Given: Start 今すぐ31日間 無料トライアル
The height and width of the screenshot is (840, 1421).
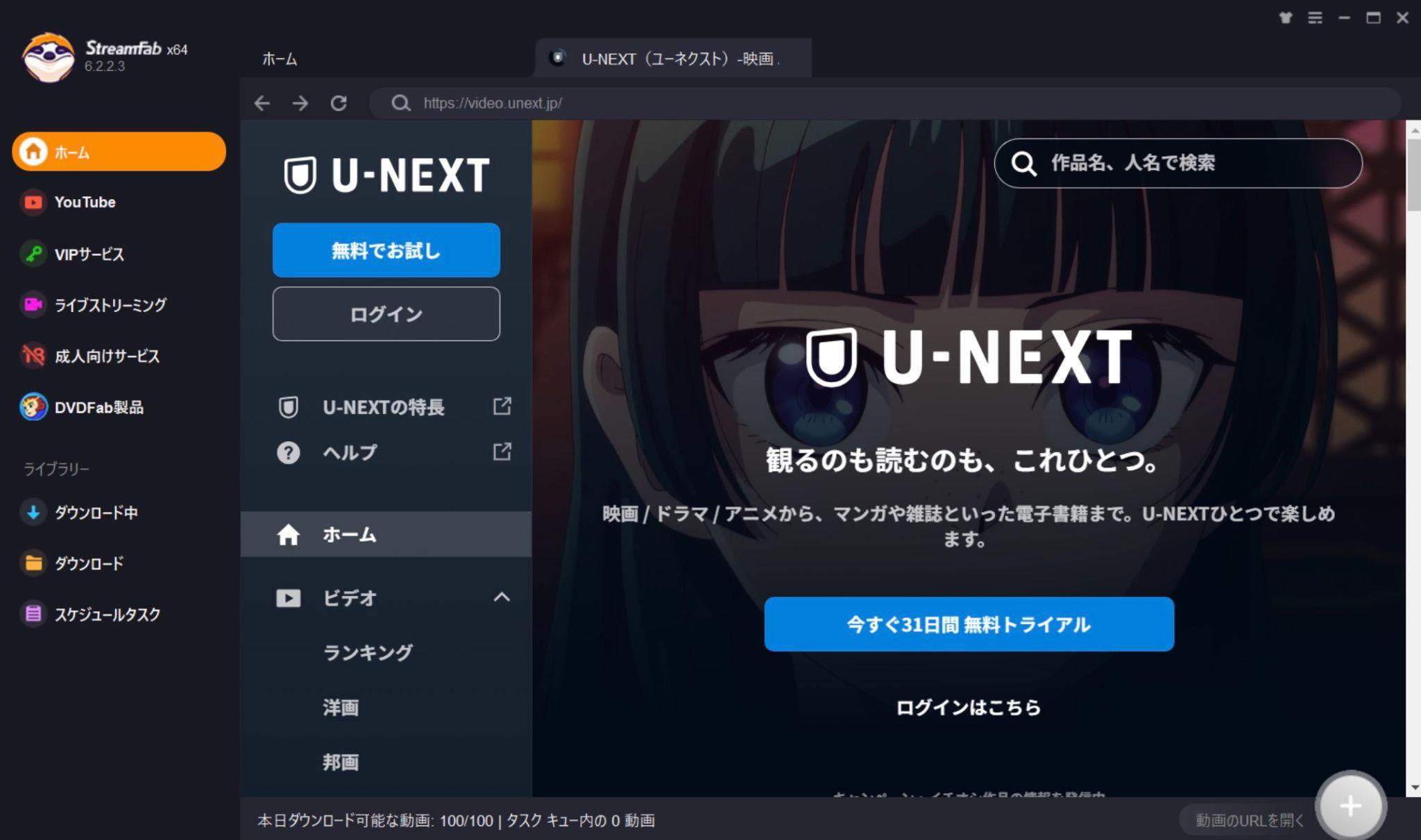Looking at the screenshot, I should click(969, 624).
